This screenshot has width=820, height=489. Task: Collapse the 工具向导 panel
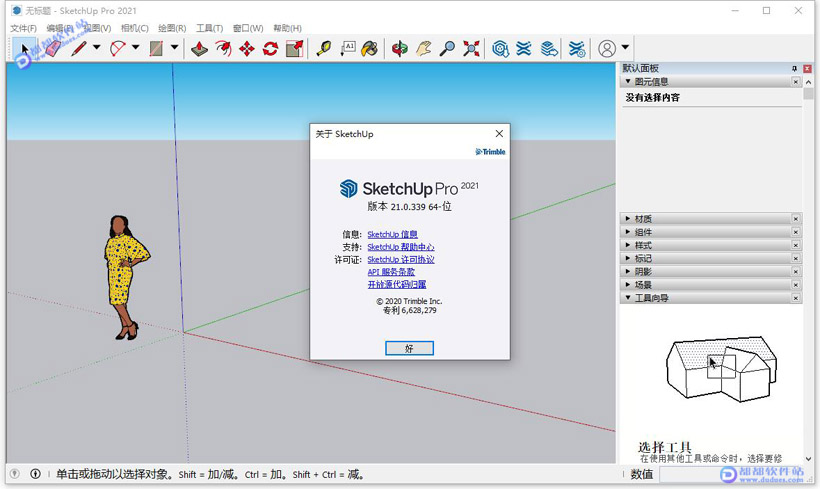coord(628,298)
